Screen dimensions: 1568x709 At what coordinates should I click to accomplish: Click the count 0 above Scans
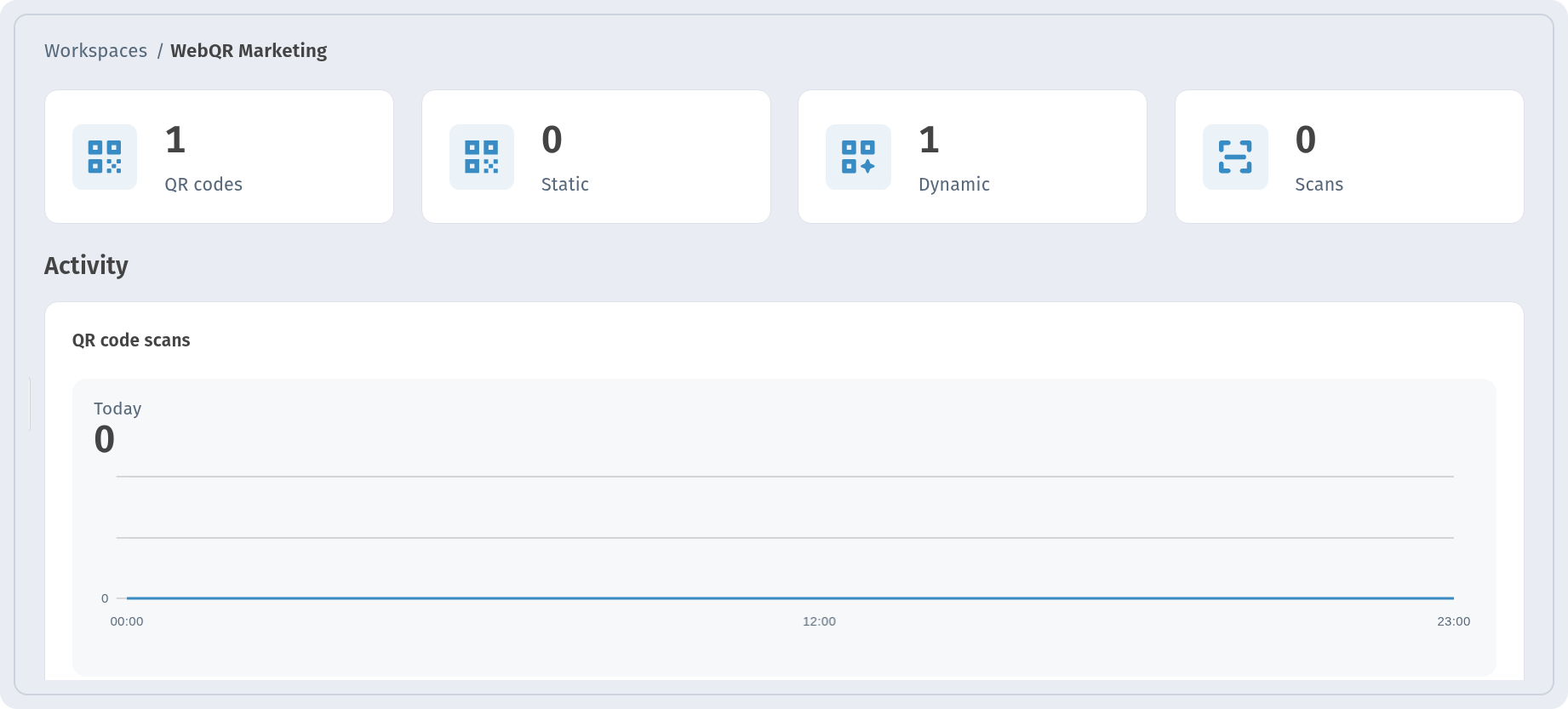click(1306, 140)
